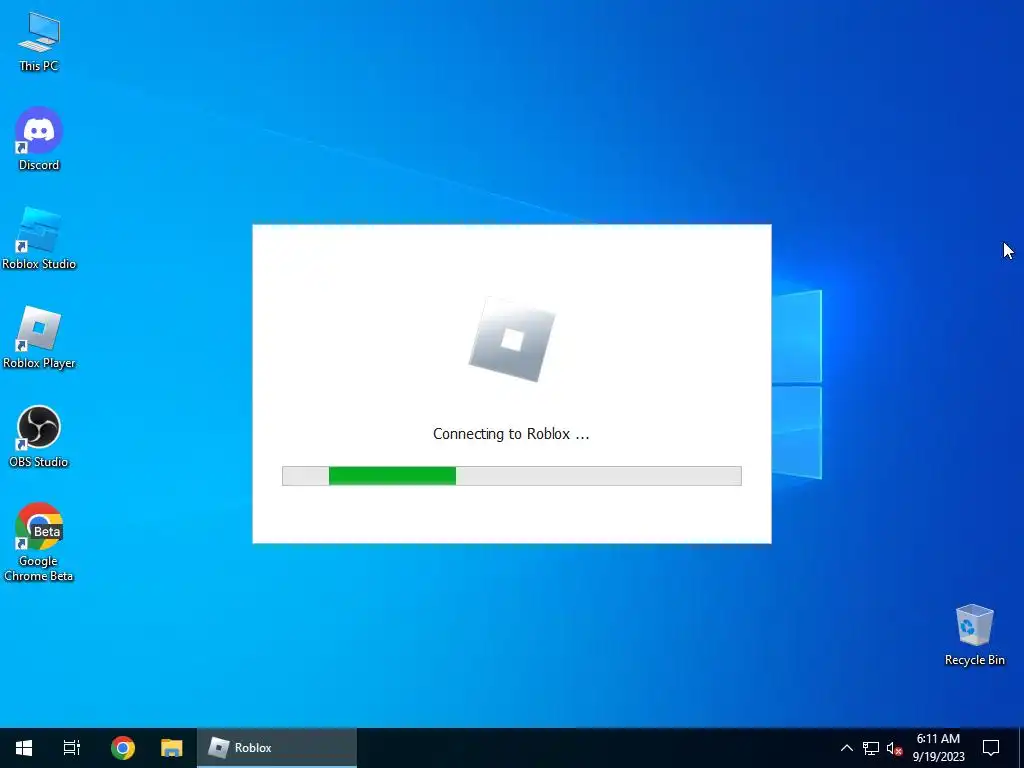Viewport: 1024px width, 768px height.
Task: Show hidden system tray icons
Action: (x=846, y=748)
